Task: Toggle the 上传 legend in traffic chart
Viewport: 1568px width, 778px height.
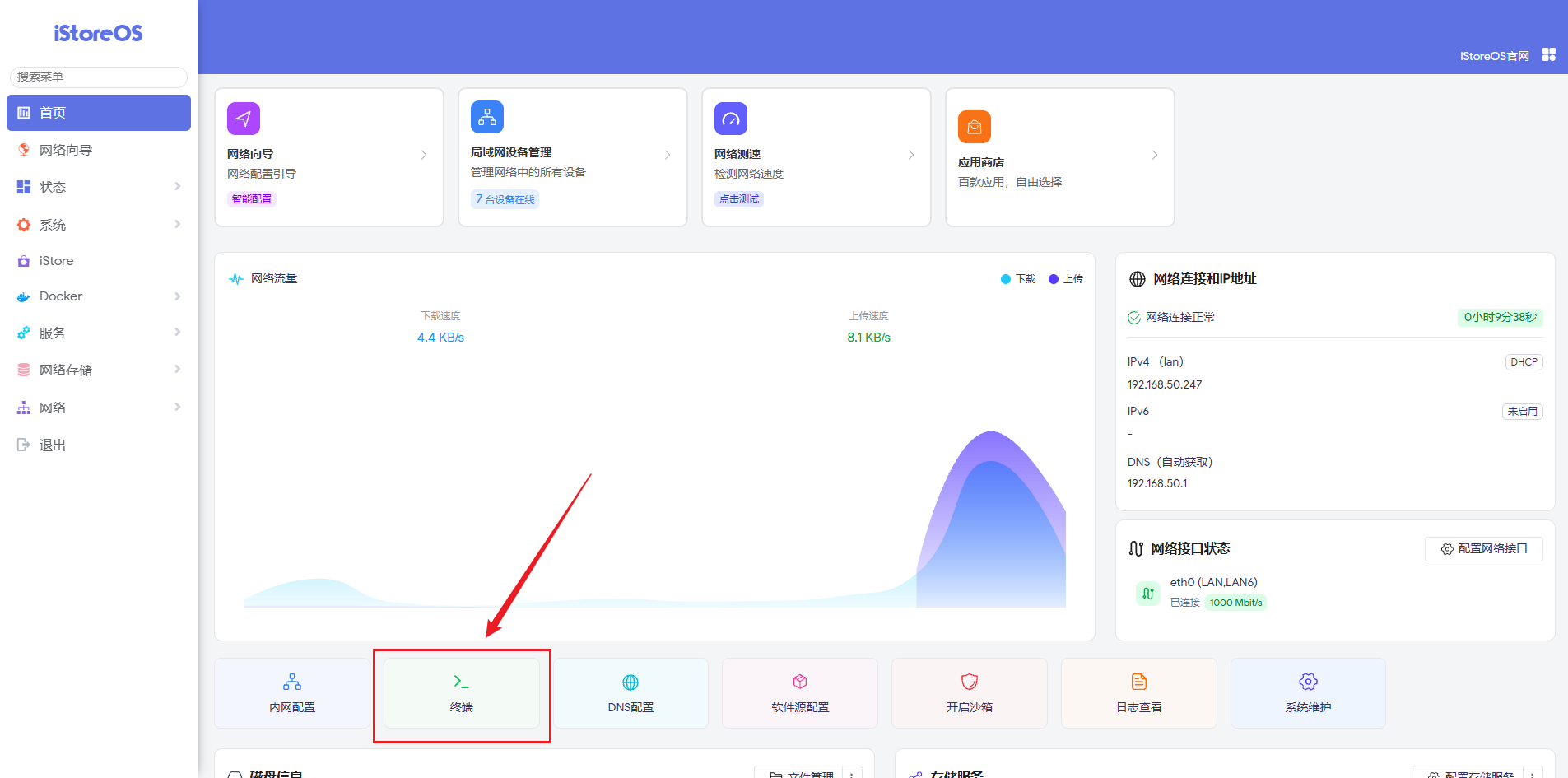Action: point(1066,279)
